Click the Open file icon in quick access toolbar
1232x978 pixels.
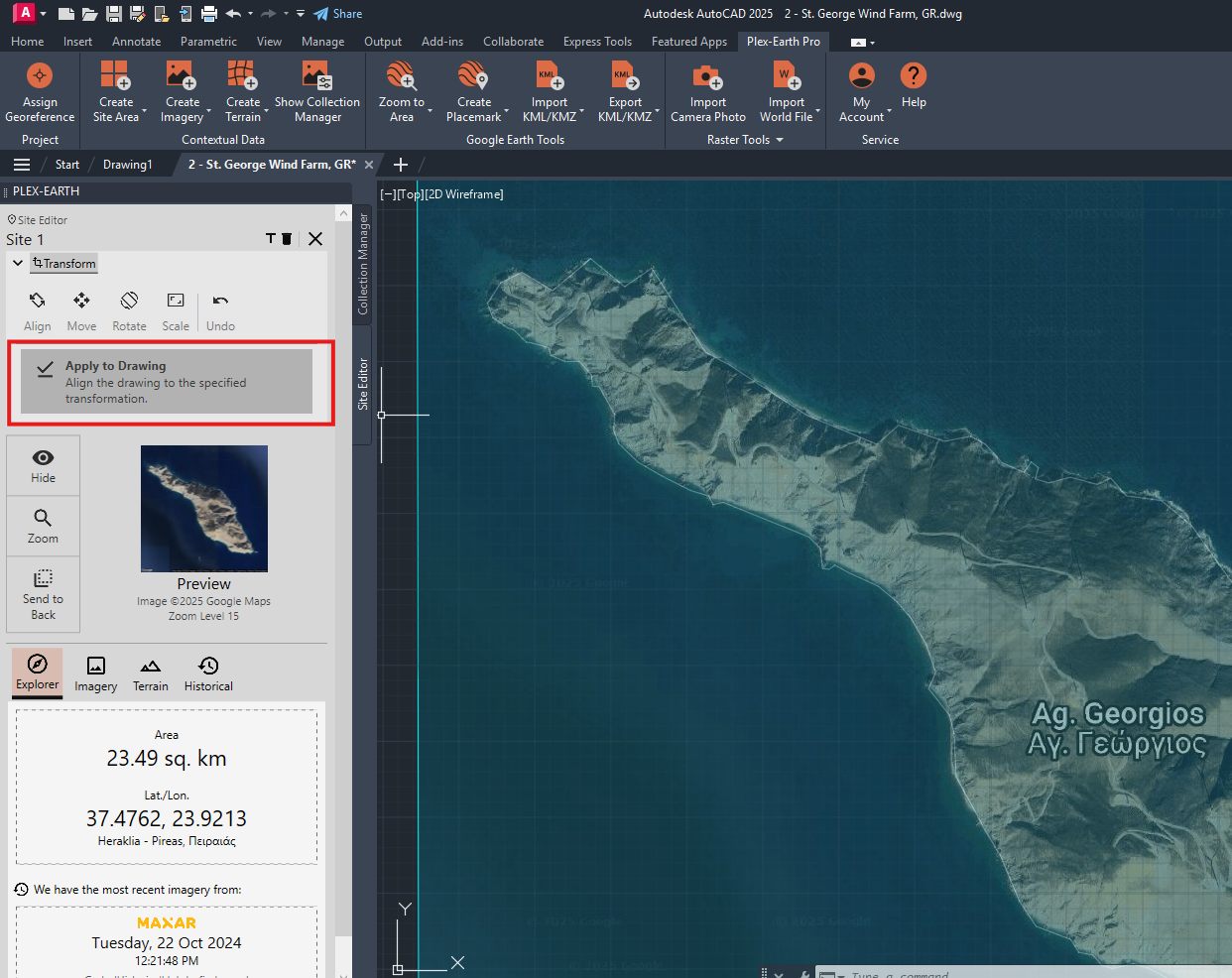(89, 14)
